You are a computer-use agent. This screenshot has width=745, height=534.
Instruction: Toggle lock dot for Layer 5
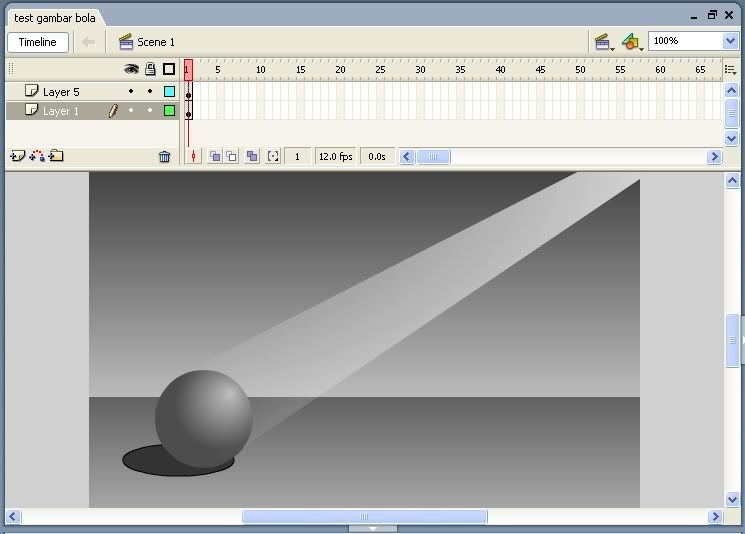point(150,91)
